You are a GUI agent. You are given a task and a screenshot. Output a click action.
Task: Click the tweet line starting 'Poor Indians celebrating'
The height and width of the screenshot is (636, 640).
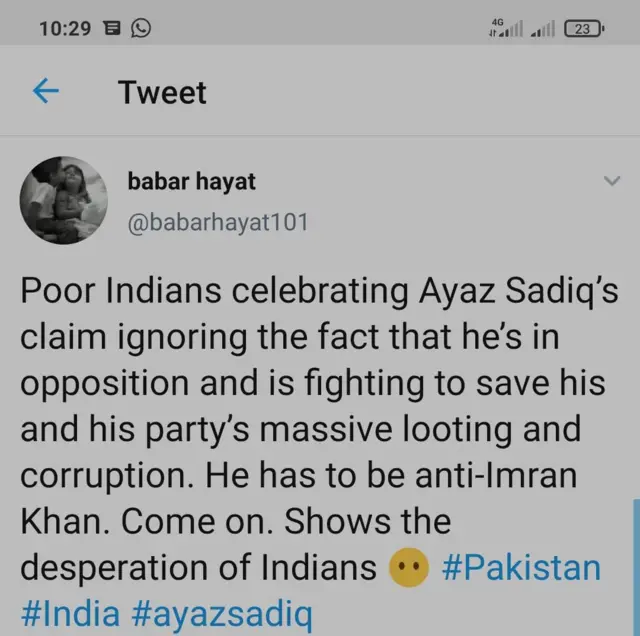(x=320, y=292)
